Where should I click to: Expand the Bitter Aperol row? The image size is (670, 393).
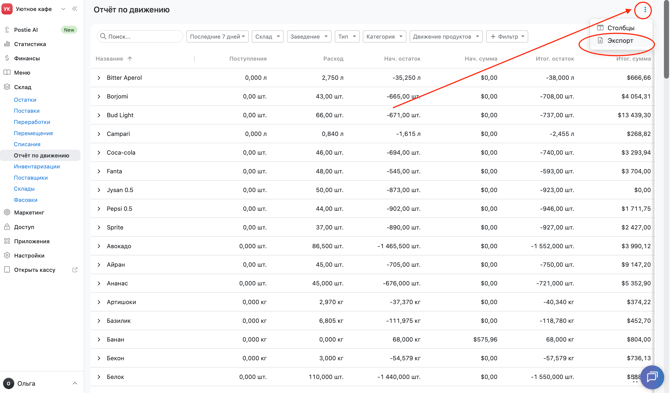pyautogui.click(x=99, y=78)
